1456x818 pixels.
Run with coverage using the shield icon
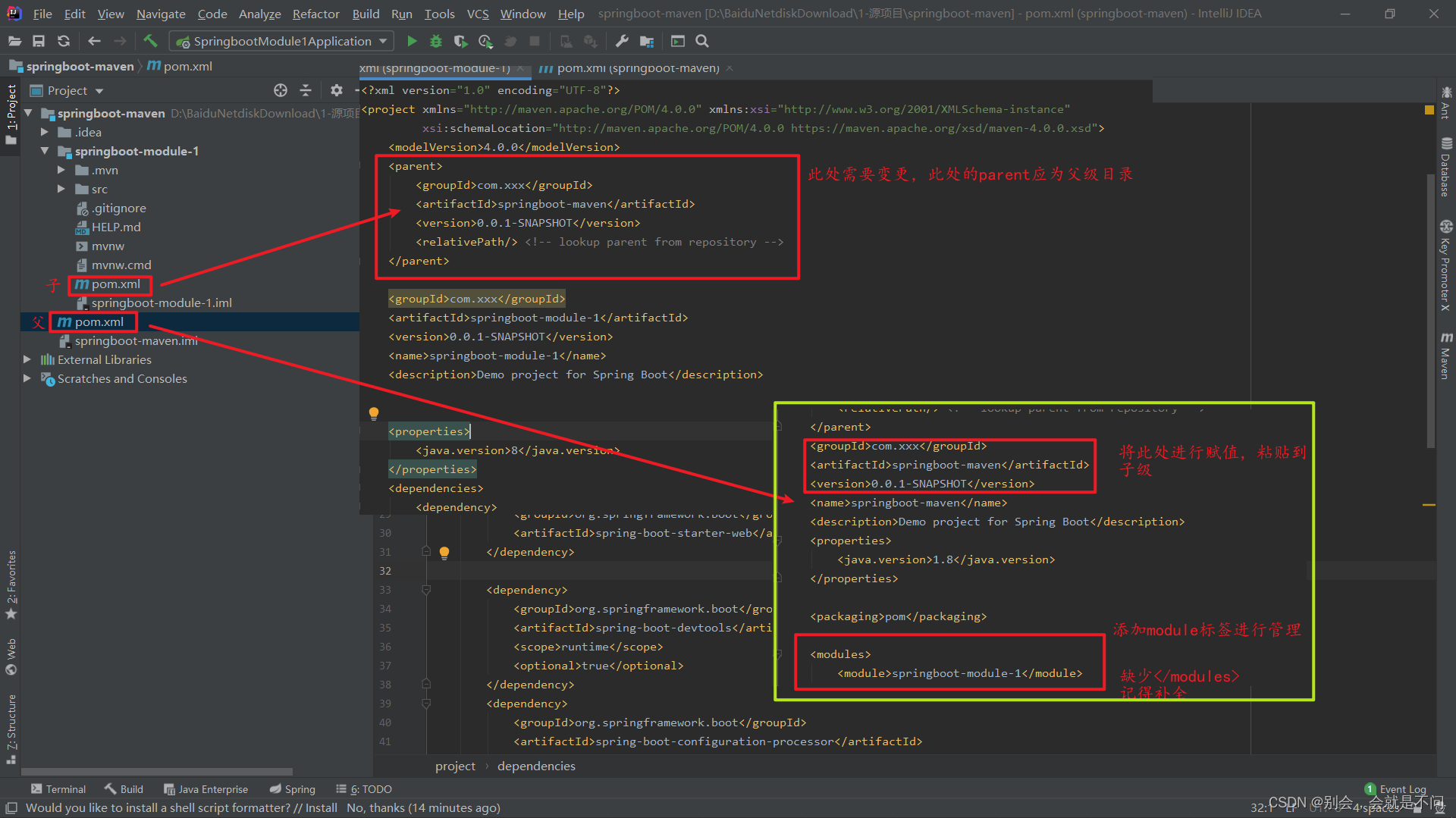(460, 41)
